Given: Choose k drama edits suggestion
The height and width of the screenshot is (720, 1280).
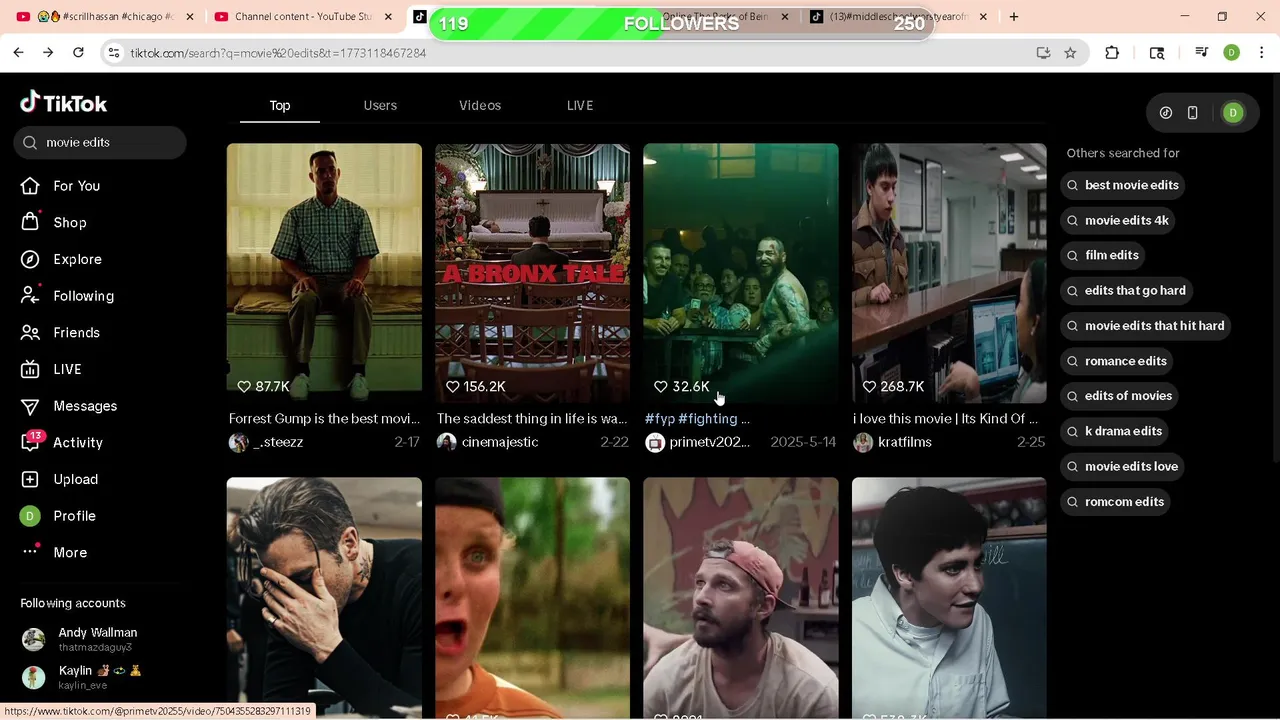Looking at the screenshot, I should point(1114,431).
